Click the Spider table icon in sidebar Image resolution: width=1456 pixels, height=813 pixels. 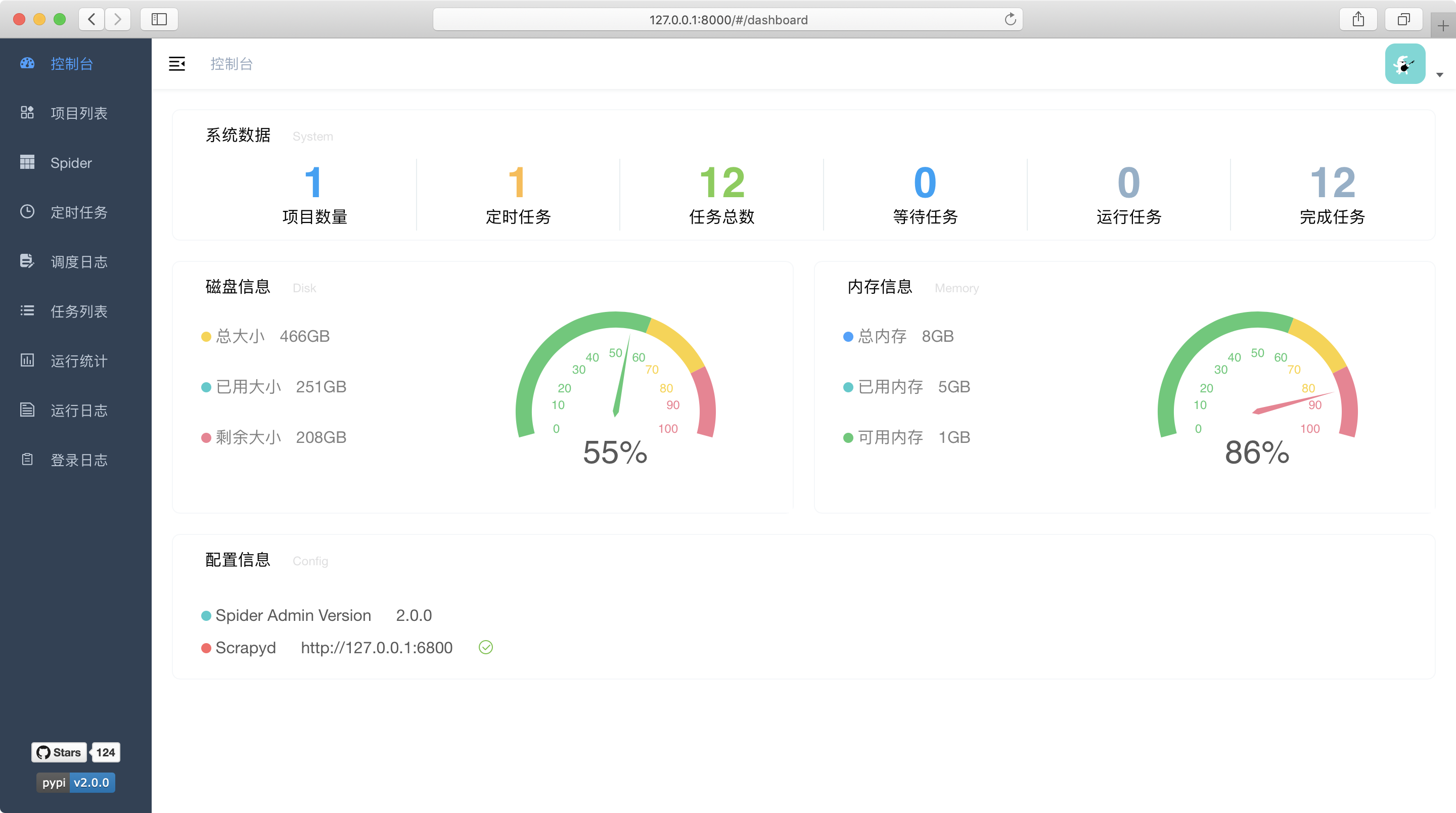[27, 162]
